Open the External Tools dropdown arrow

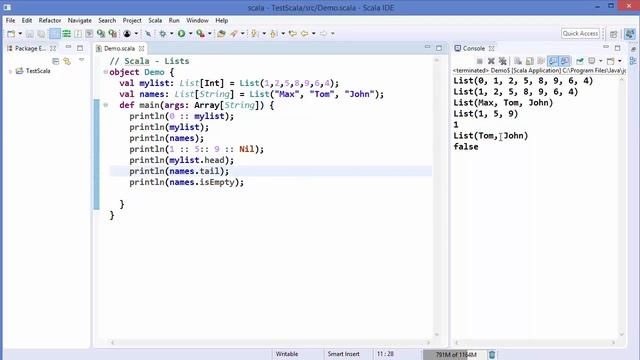209,33
